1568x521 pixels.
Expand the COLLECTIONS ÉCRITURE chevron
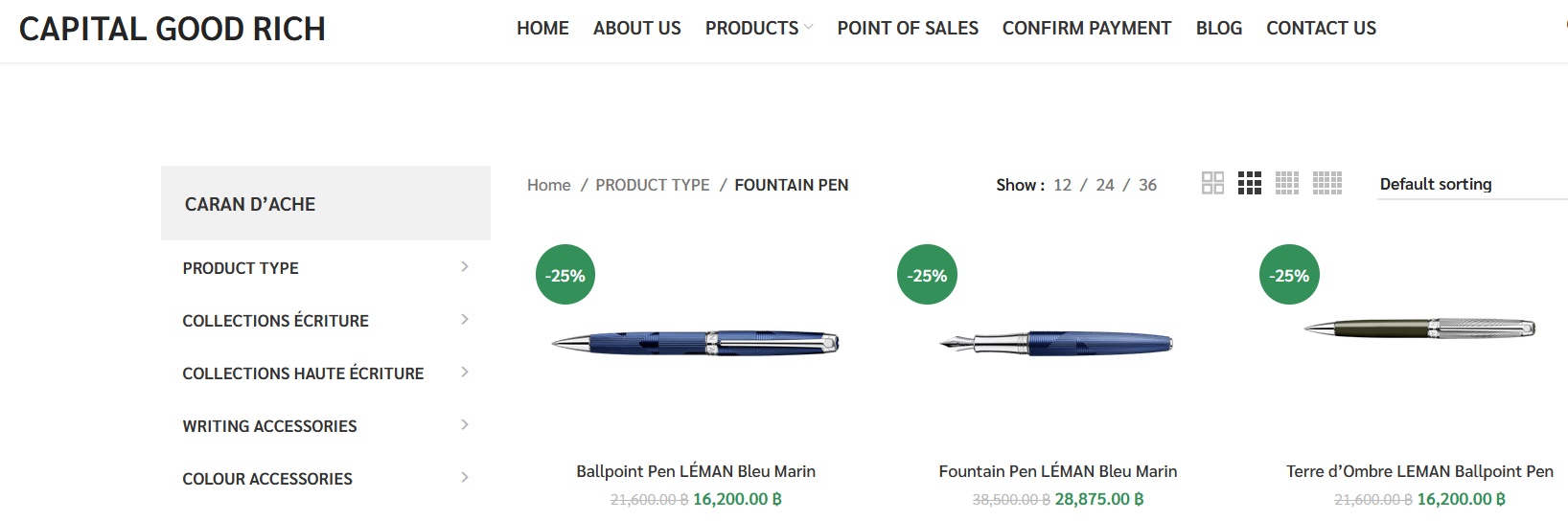click(465, 320)
